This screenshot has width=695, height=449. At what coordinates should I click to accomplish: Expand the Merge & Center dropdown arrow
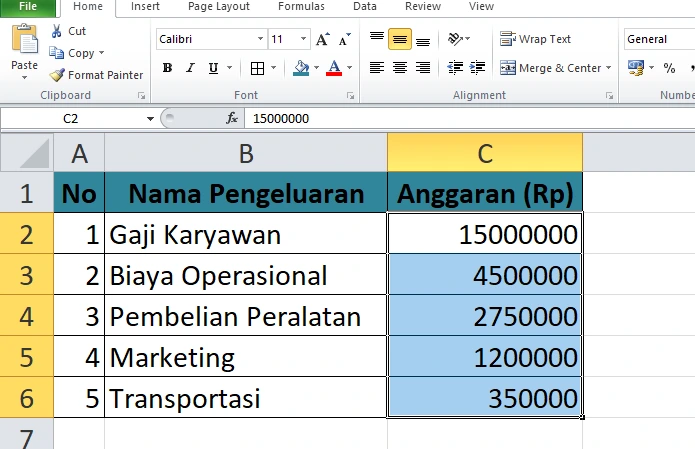(x=608, y=68)
